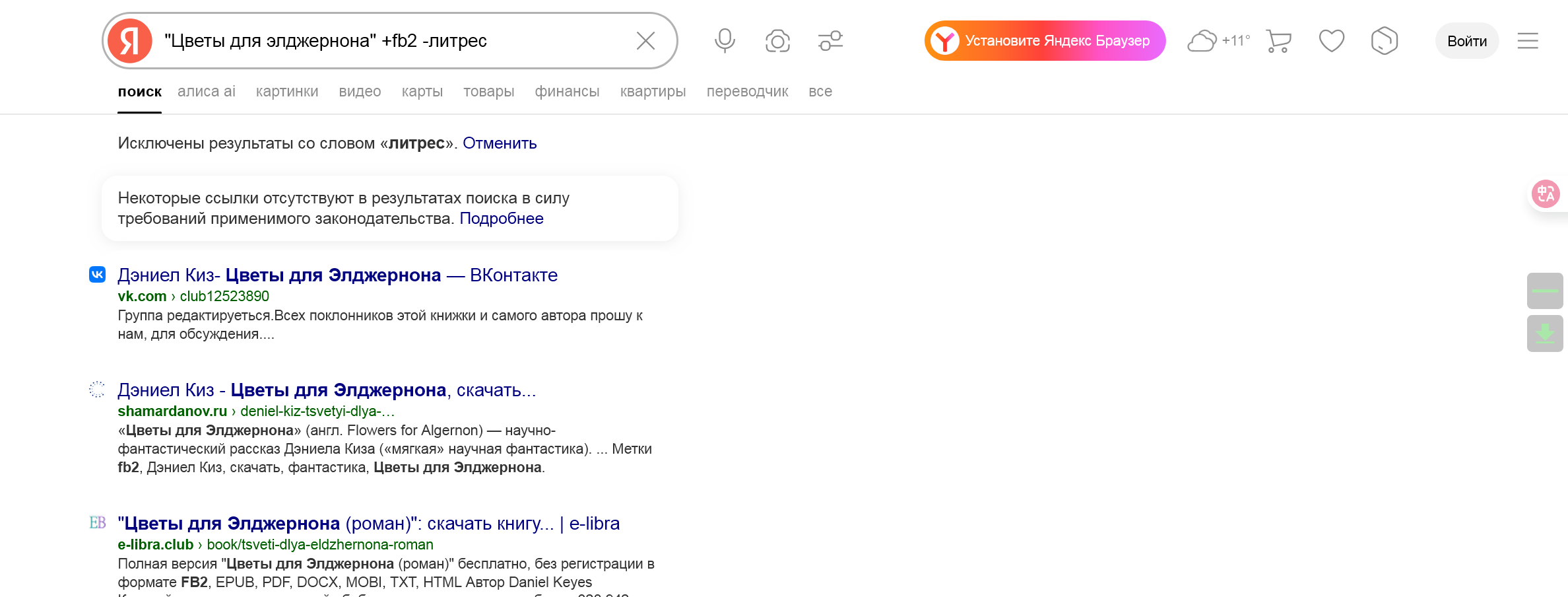Click Отменить to undo word exclusion
Viewport: 1568px width, 597px height.
tap(500, 143)
